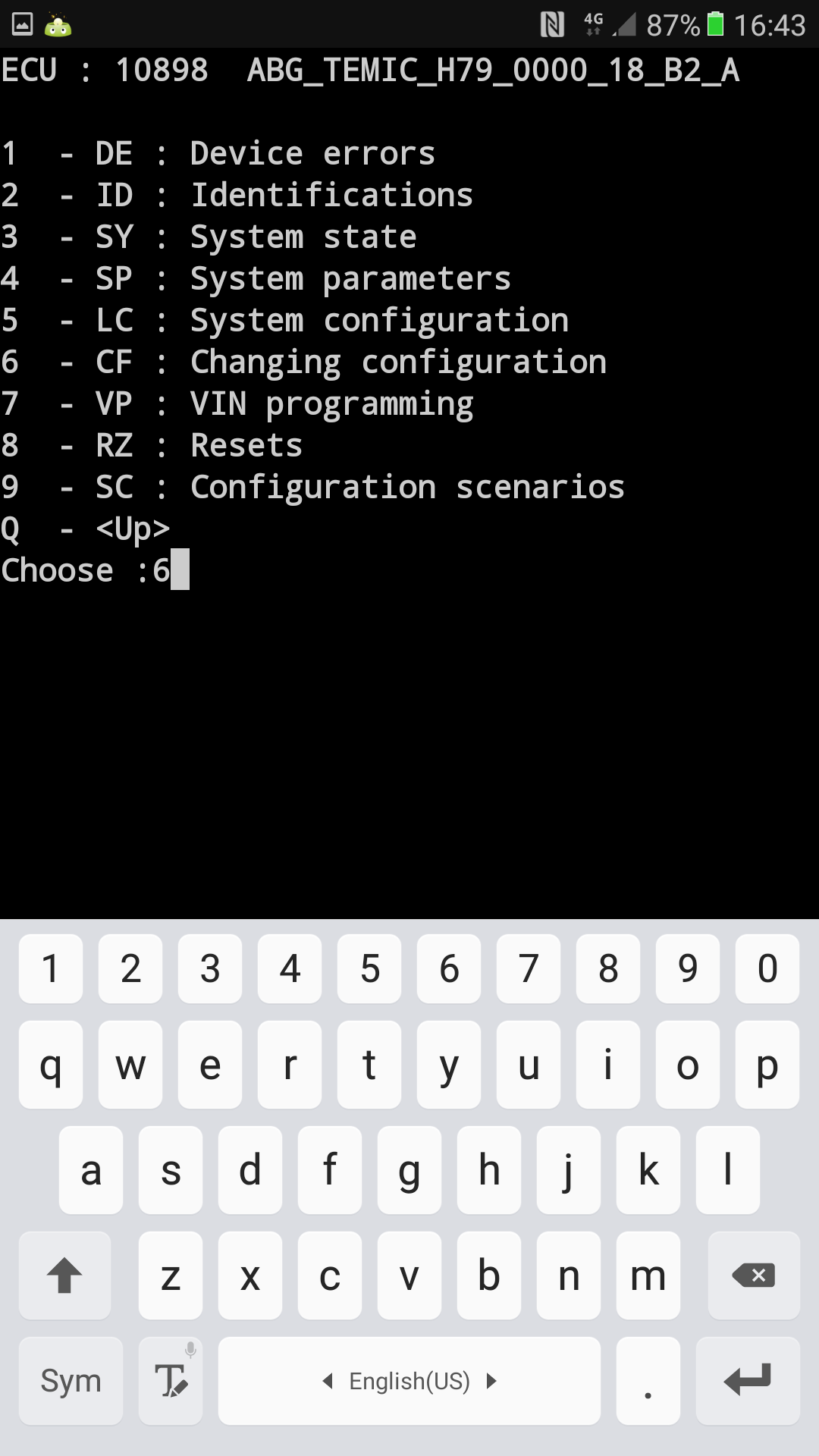The image size is (819, 1456).
Task: Open the Android debug notification icon
Action: (x=58, y=25)
